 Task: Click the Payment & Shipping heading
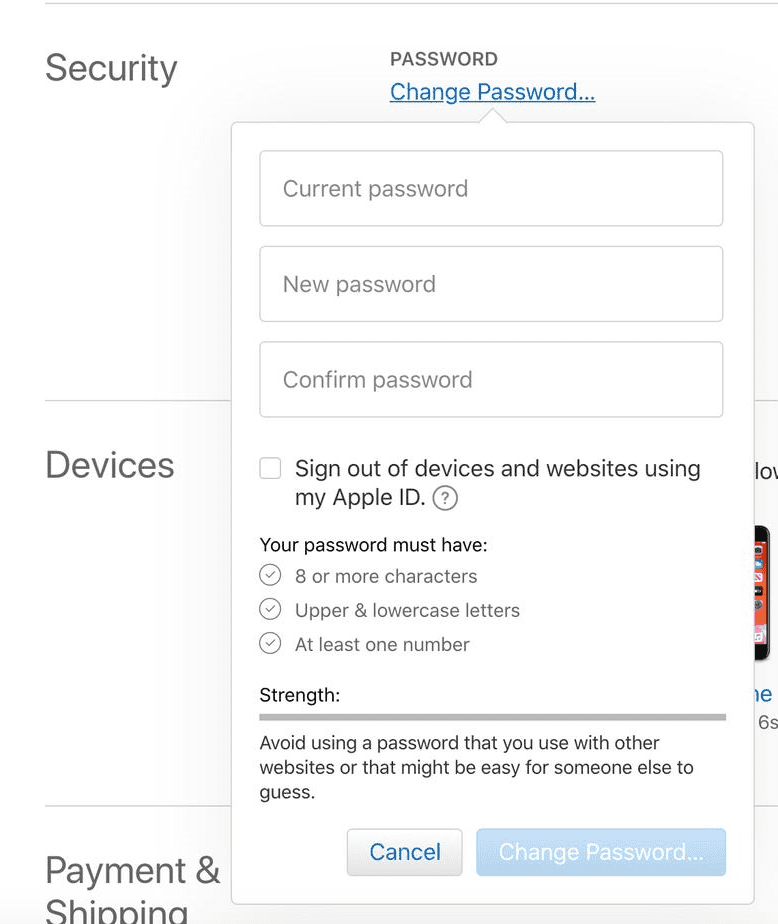click(x=132, y=870)
